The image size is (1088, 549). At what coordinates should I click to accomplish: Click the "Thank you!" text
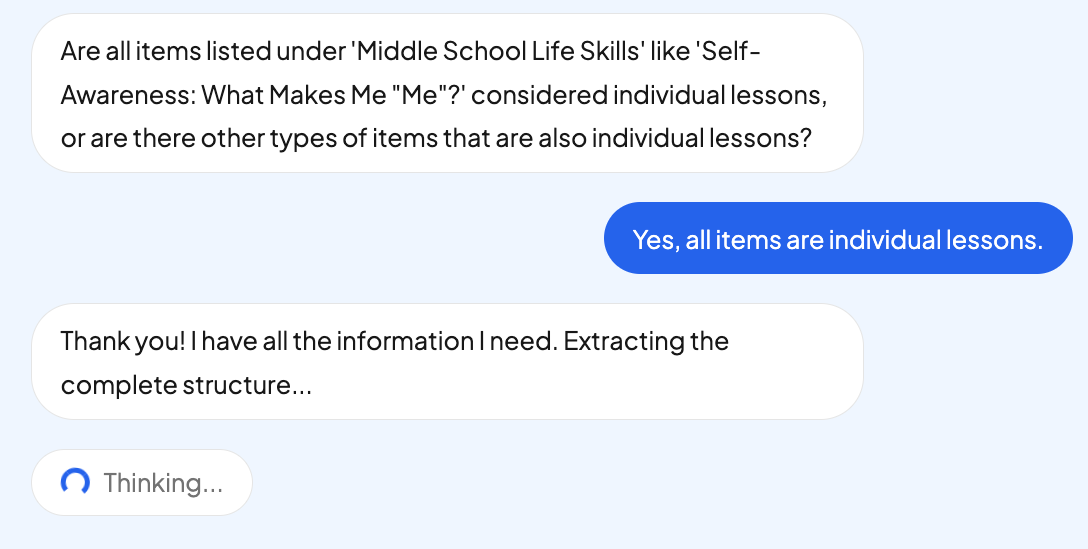[122, 341]
